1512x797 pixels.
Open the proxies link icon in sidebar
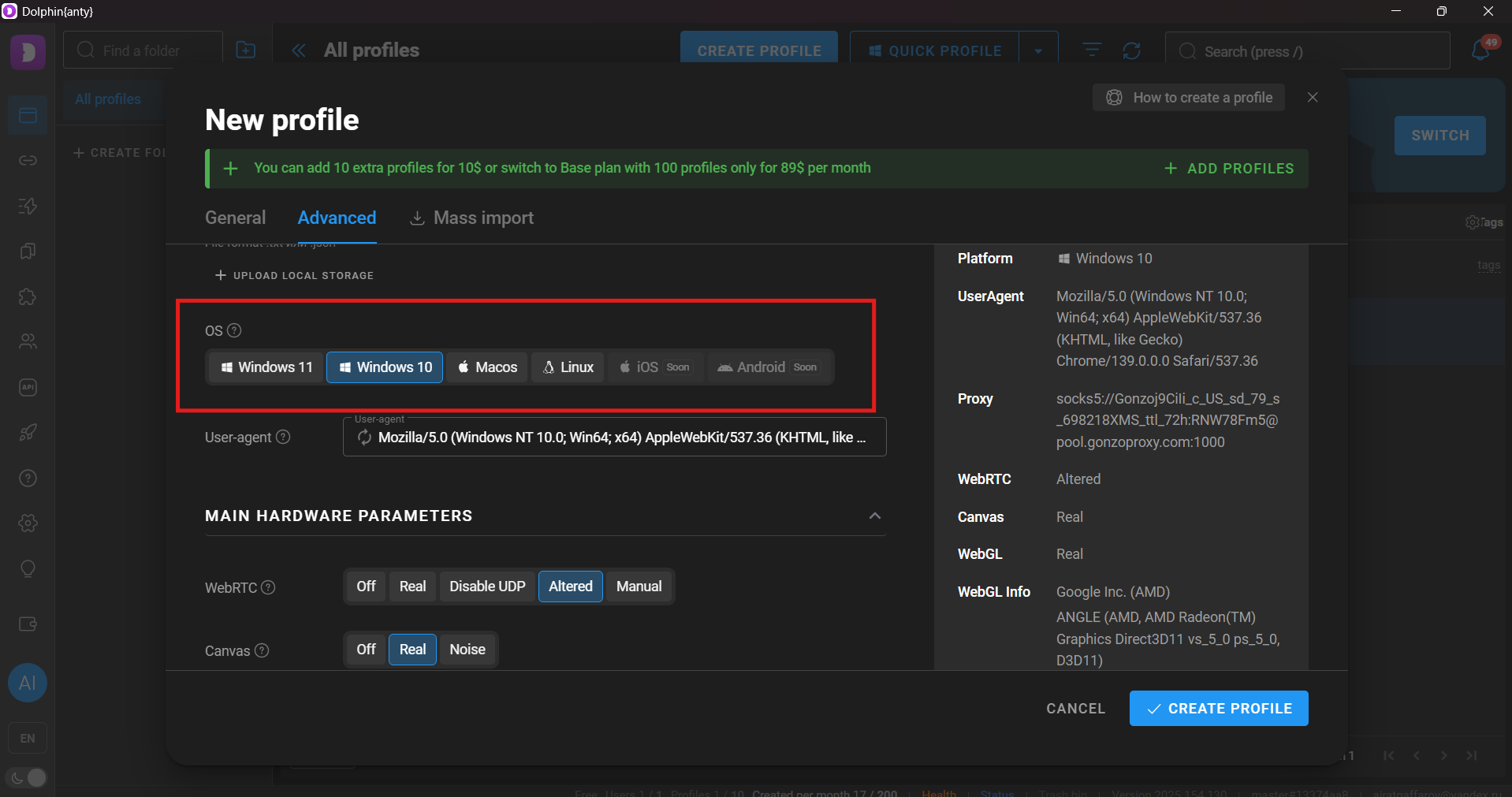28,161
